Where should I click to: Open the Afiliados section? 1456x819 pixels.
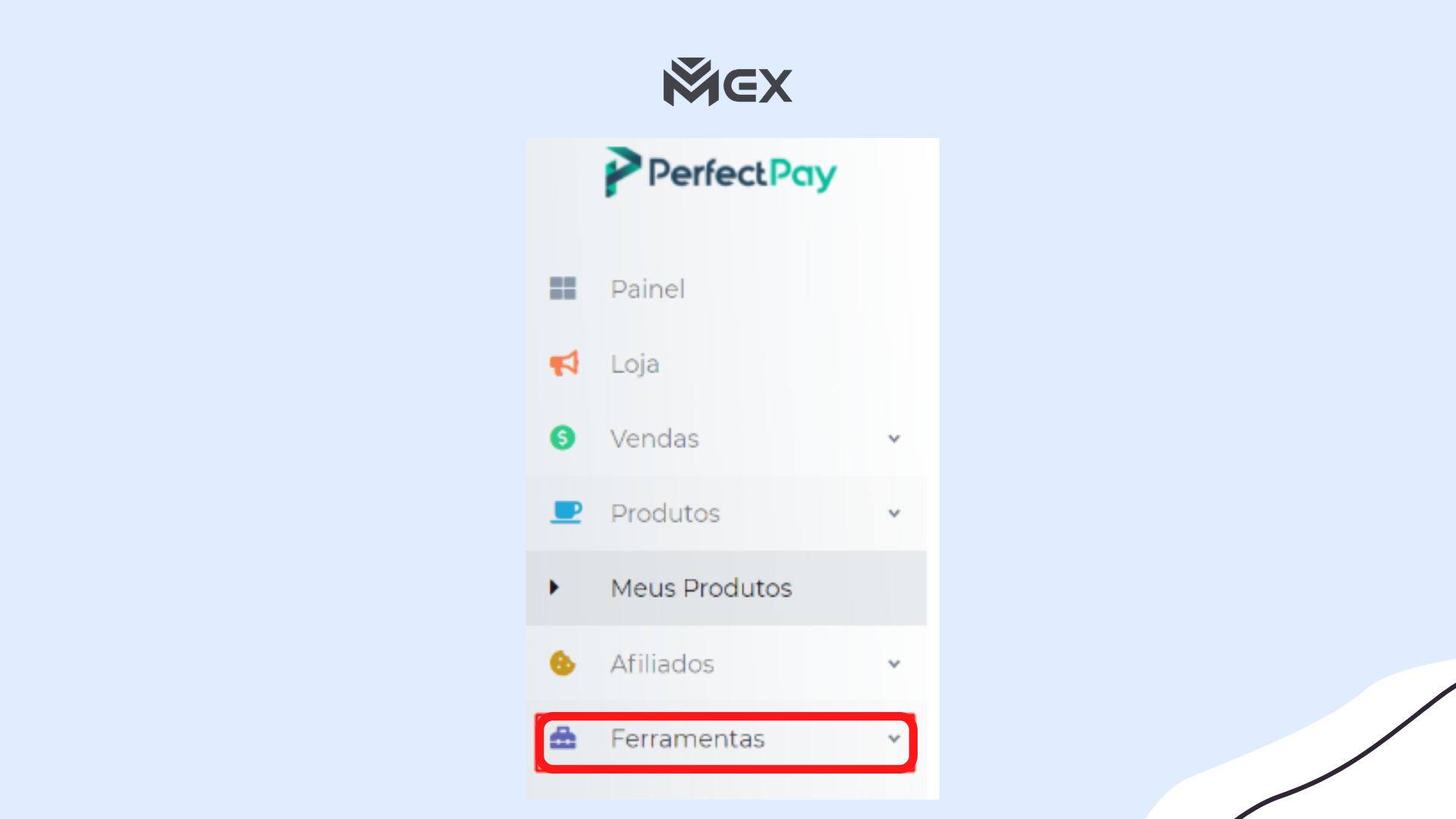(x=727, y=664)
